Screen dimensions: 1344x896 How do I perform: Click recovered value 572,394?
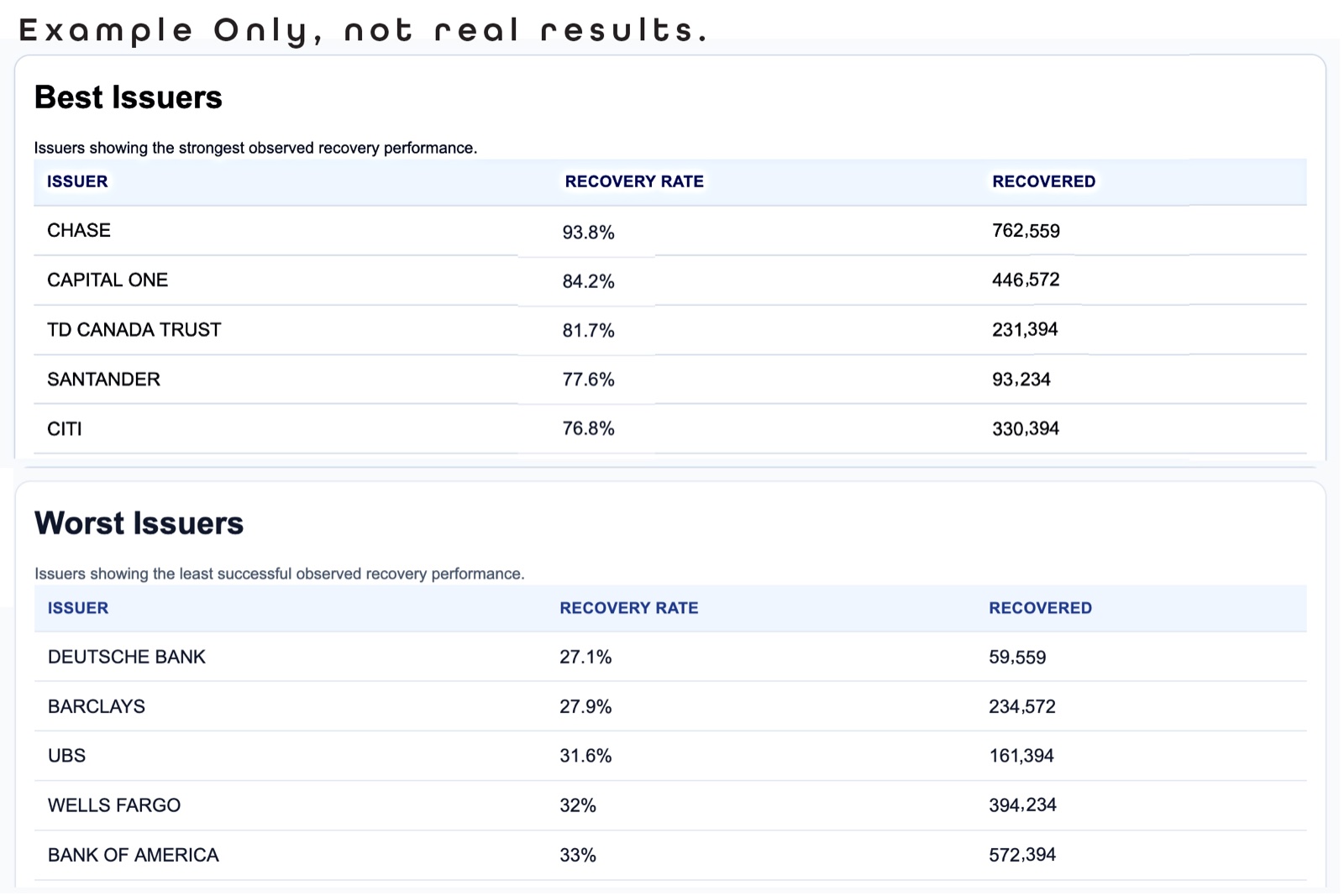coord(1022,854)
